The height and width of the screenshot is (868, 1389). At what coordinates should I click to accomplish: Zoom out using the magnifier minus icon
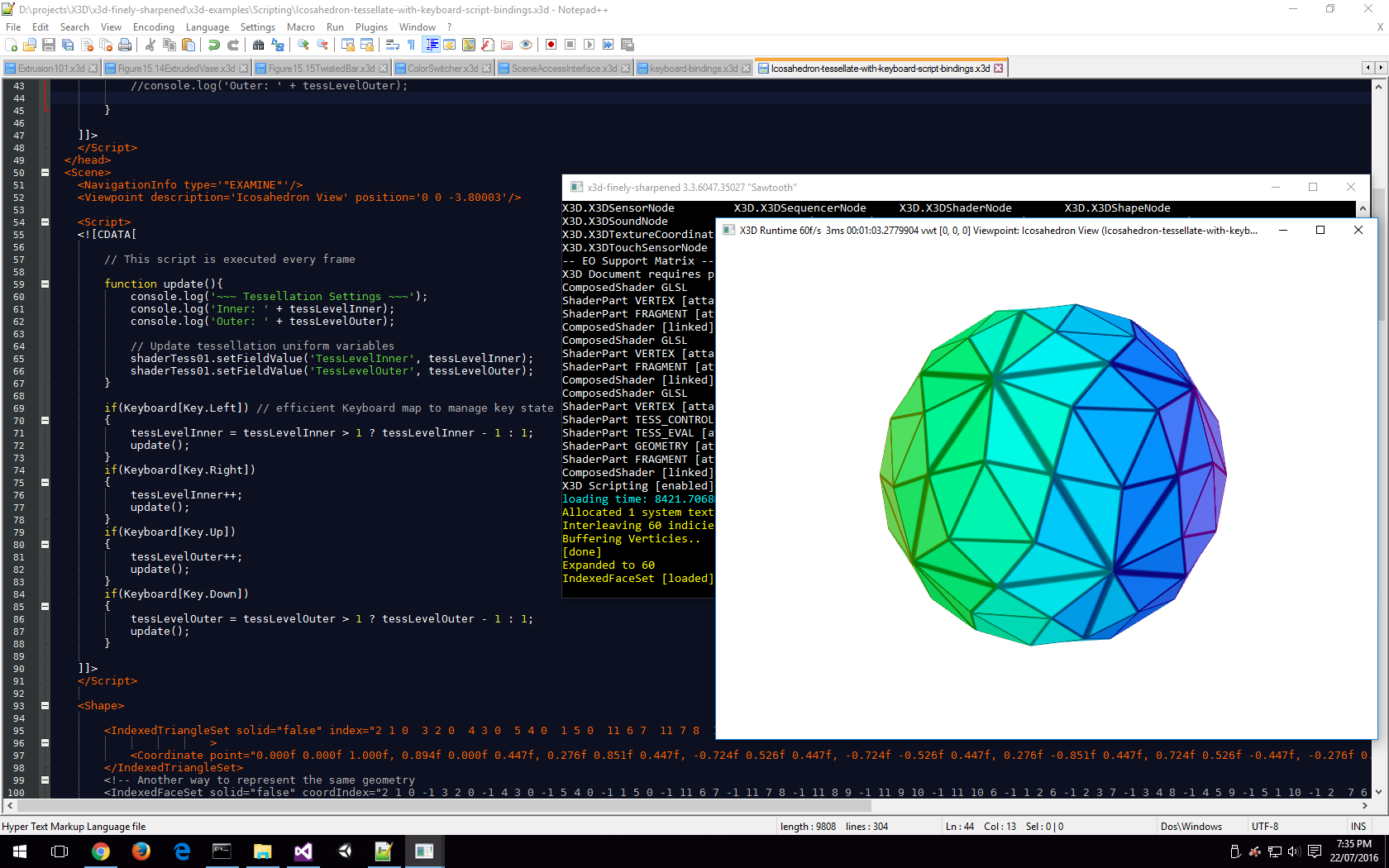pyautogui.click(x=322, y=45)
